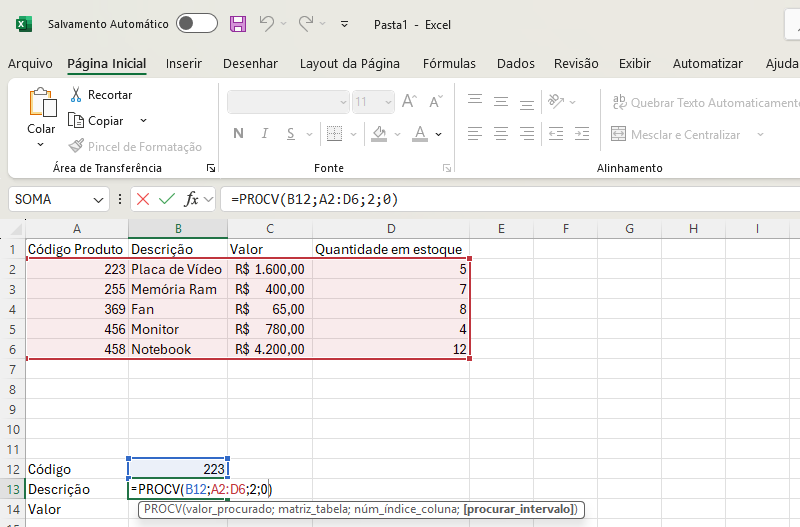The width and height of the screenshot is (800, 527).
Task: Click the Quantidade em estoque header cell
Action: 391,249
